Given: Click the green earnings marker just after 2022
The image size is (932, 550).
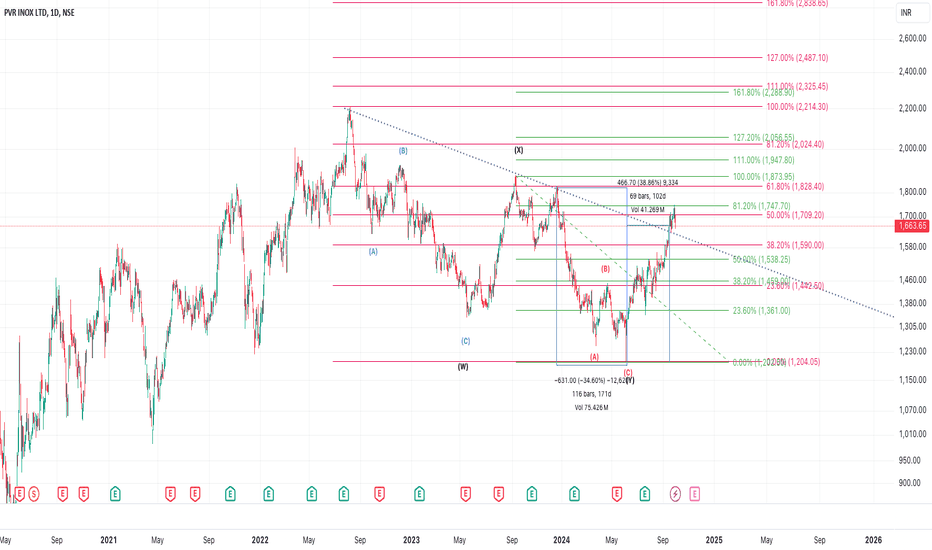Looking at the screenshot, I should [x=269, y=494].
